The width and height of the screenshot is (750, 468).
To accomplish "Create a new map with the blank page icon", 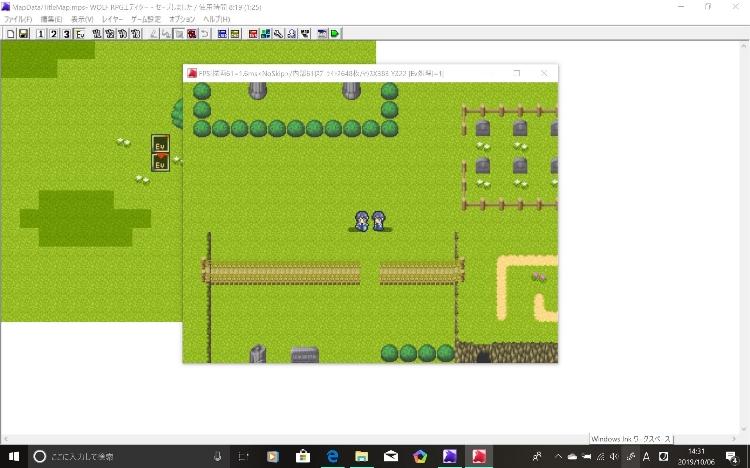I will [x=9, y=33].
